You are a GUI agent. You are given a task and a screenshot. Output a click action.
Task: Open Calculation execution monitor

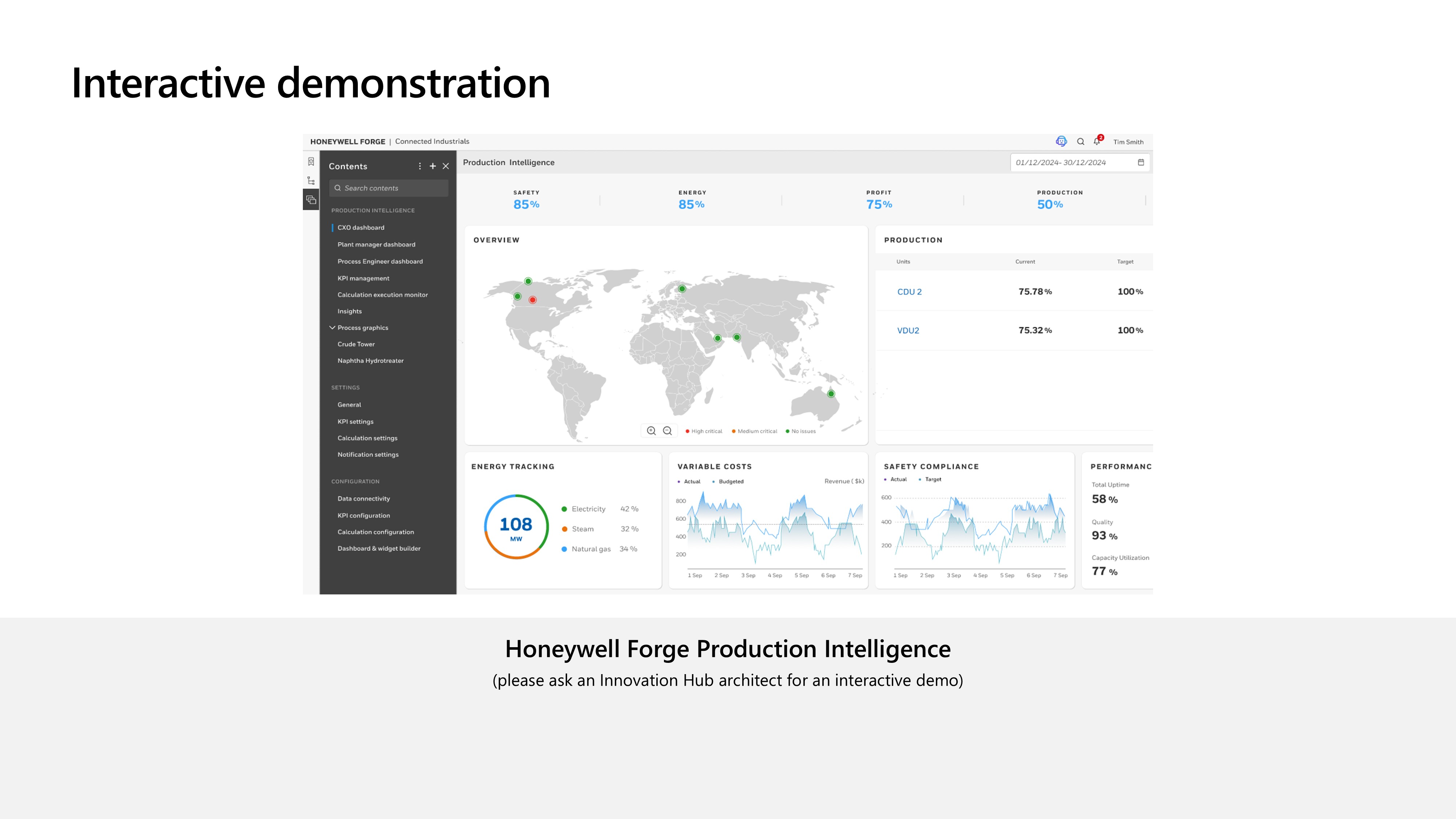tap(383, 295)
